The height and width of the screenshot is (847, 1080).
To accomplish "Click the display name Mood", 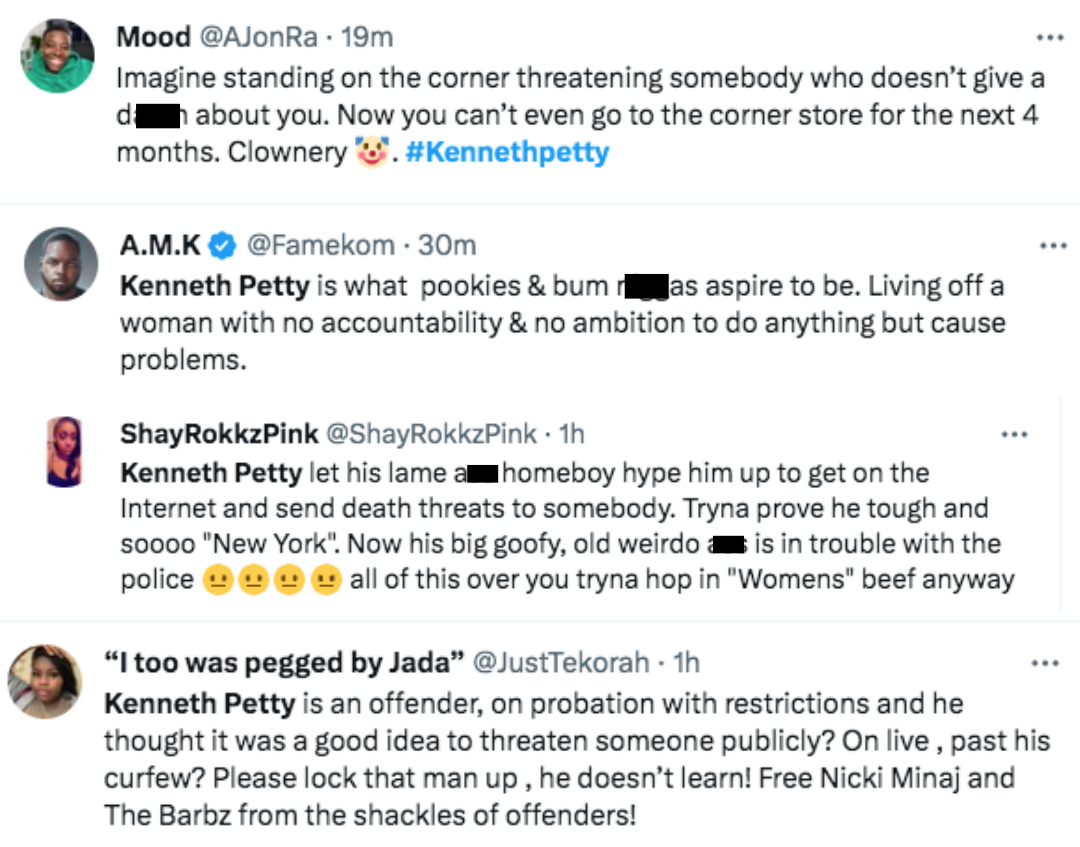I will tap(153, 38).
